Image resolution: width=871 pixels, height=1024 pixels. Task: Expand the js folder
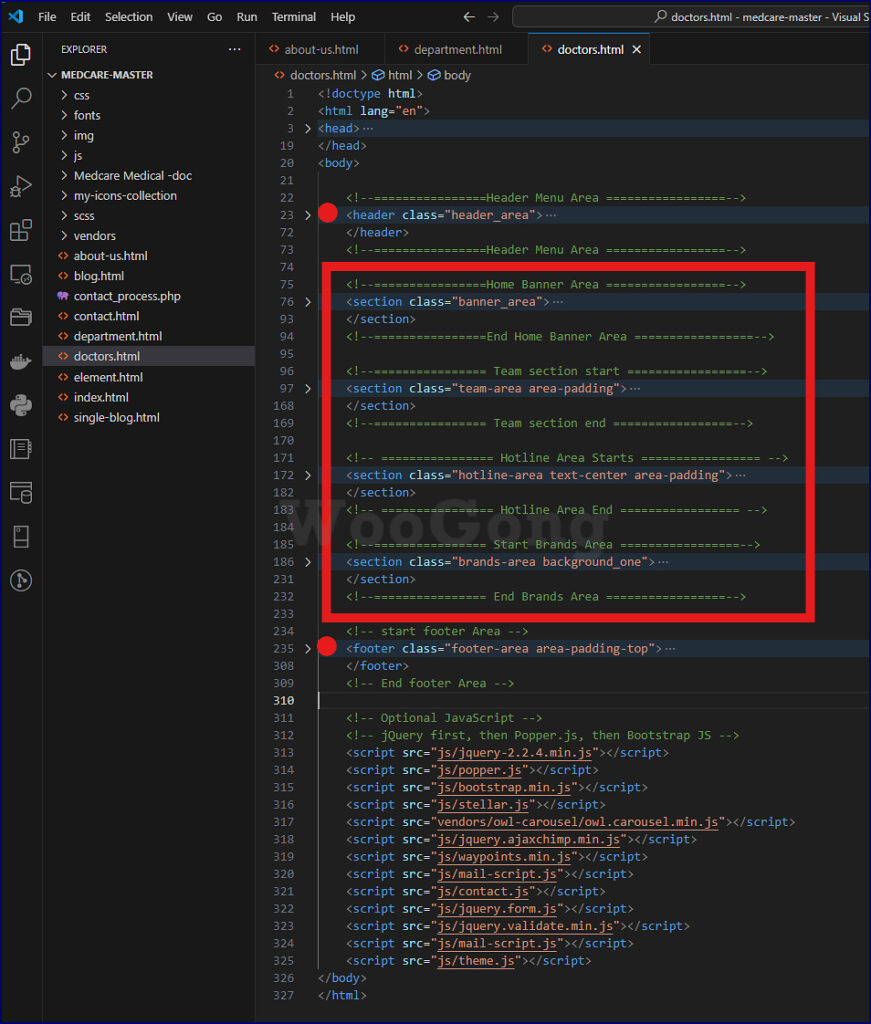64,155
